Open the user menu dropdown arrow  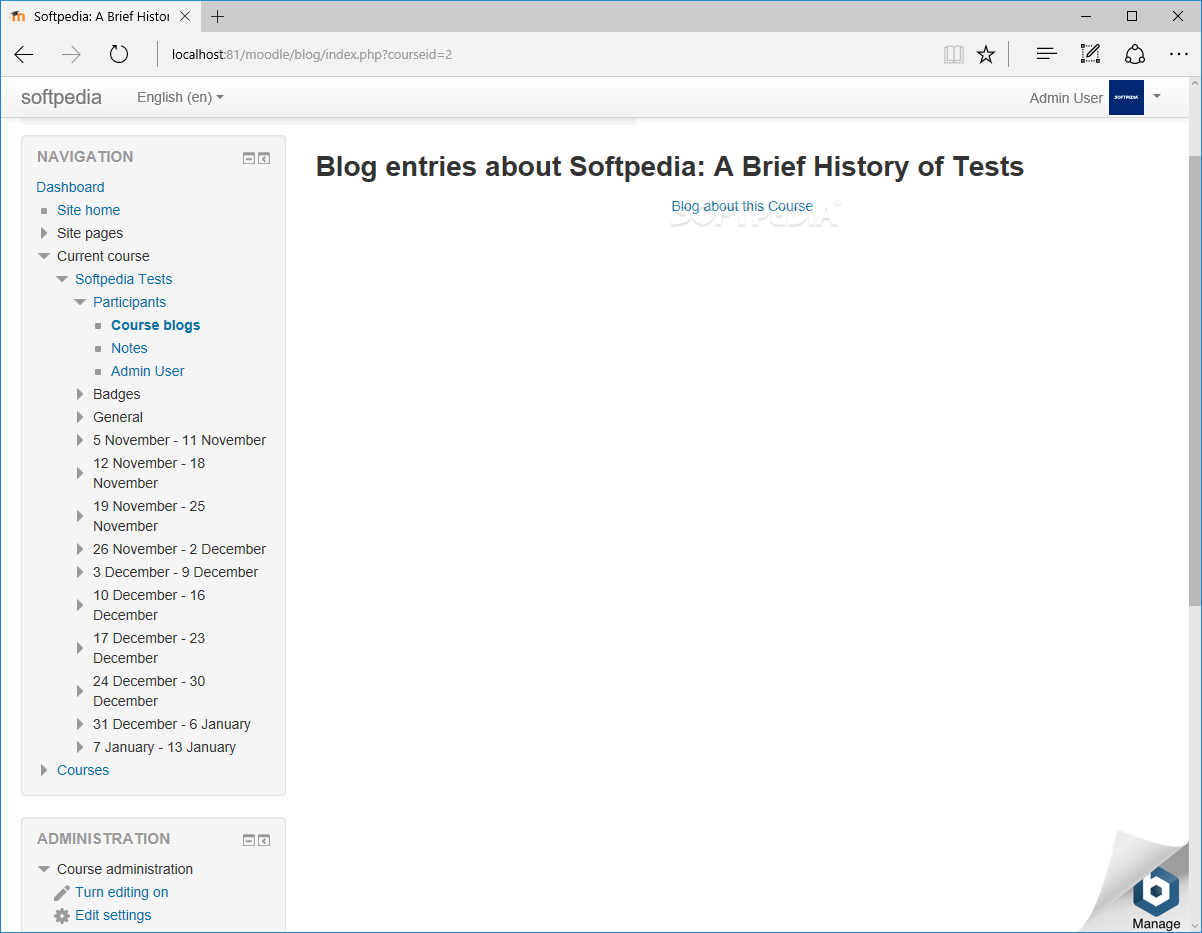(x=1157, y=96)
